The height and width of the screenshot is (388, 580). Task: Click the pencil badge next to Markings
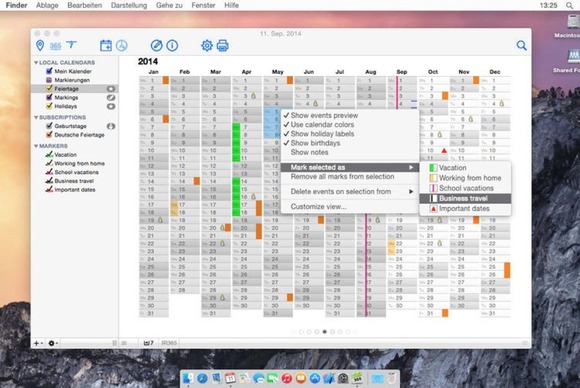[111, 98]
